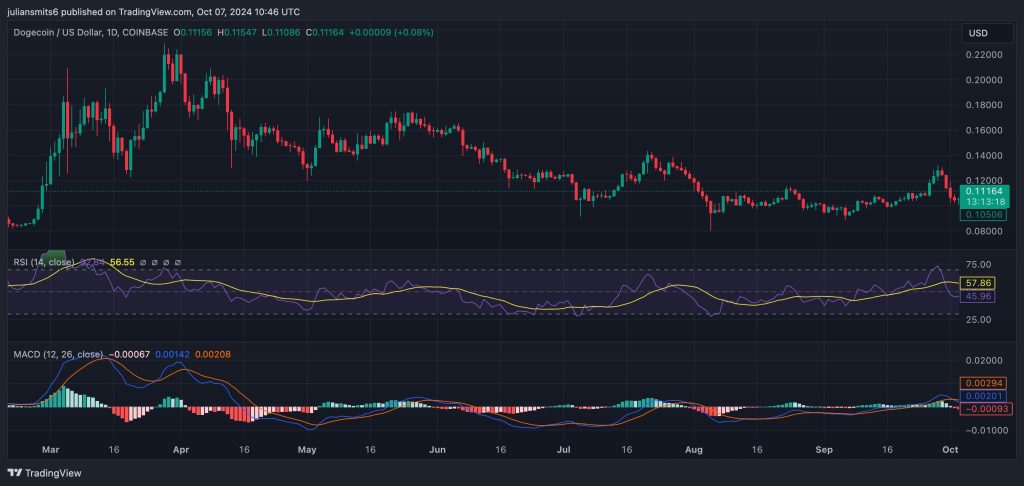The width and height of the screenshot is (1024, 486).
Task: Click the MACD orange tag 0.00294
Action: coord(984,383)
